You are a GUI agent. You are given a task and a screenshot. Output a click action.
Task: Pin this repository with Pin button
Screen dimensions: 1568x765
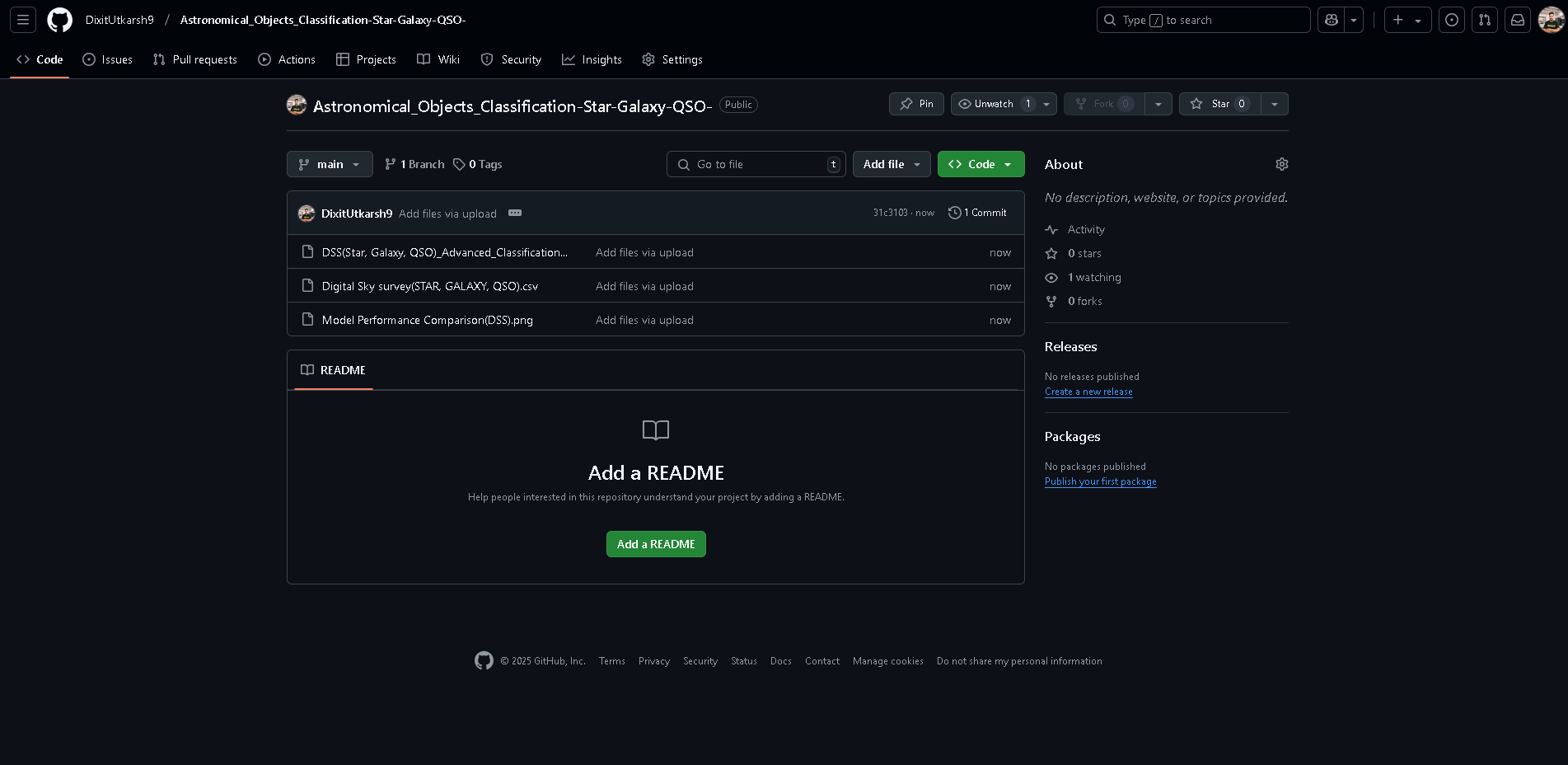click(x=916, y=104)
